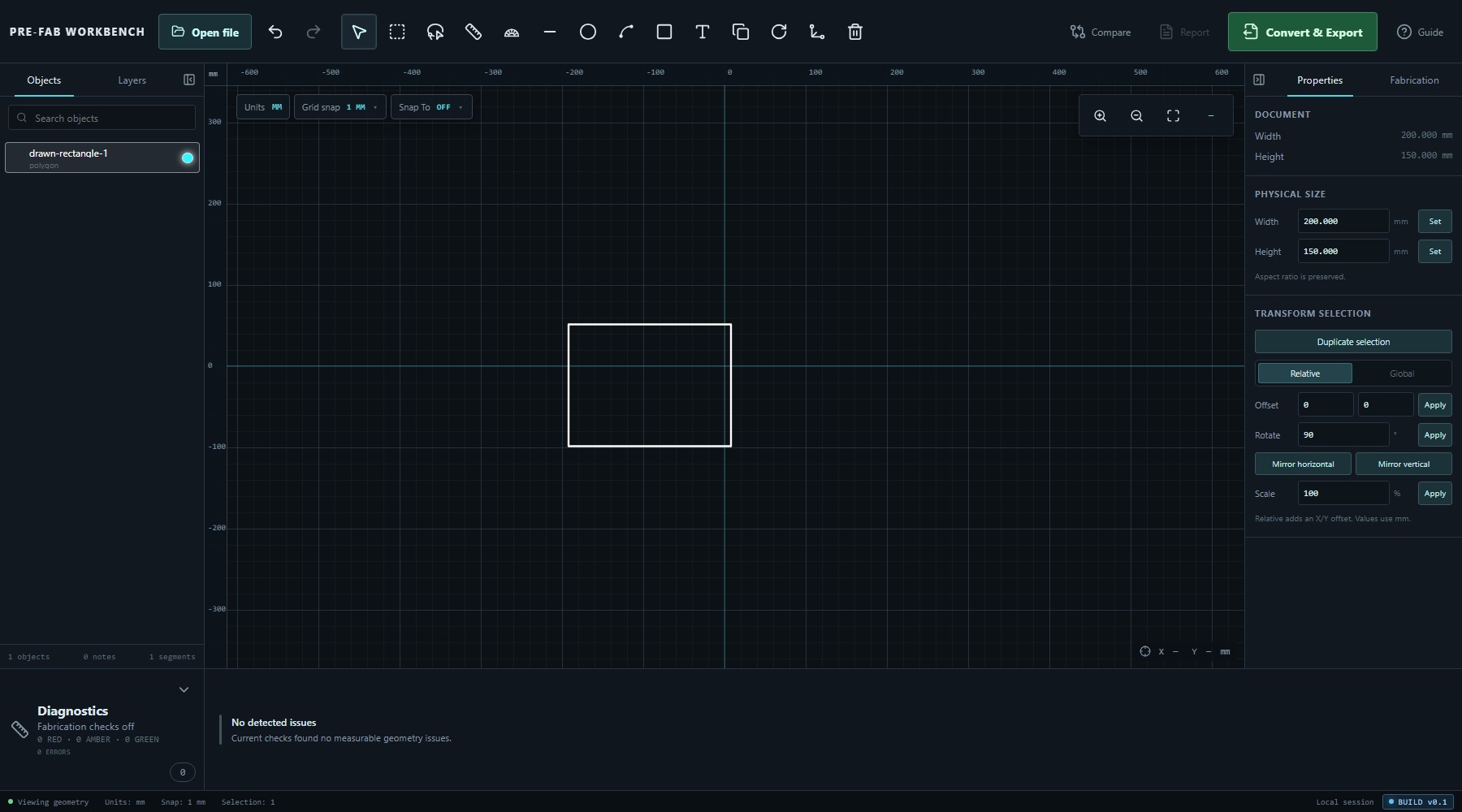Click the Redo arrow icon

pyautogui.click(x=314, y=32)
